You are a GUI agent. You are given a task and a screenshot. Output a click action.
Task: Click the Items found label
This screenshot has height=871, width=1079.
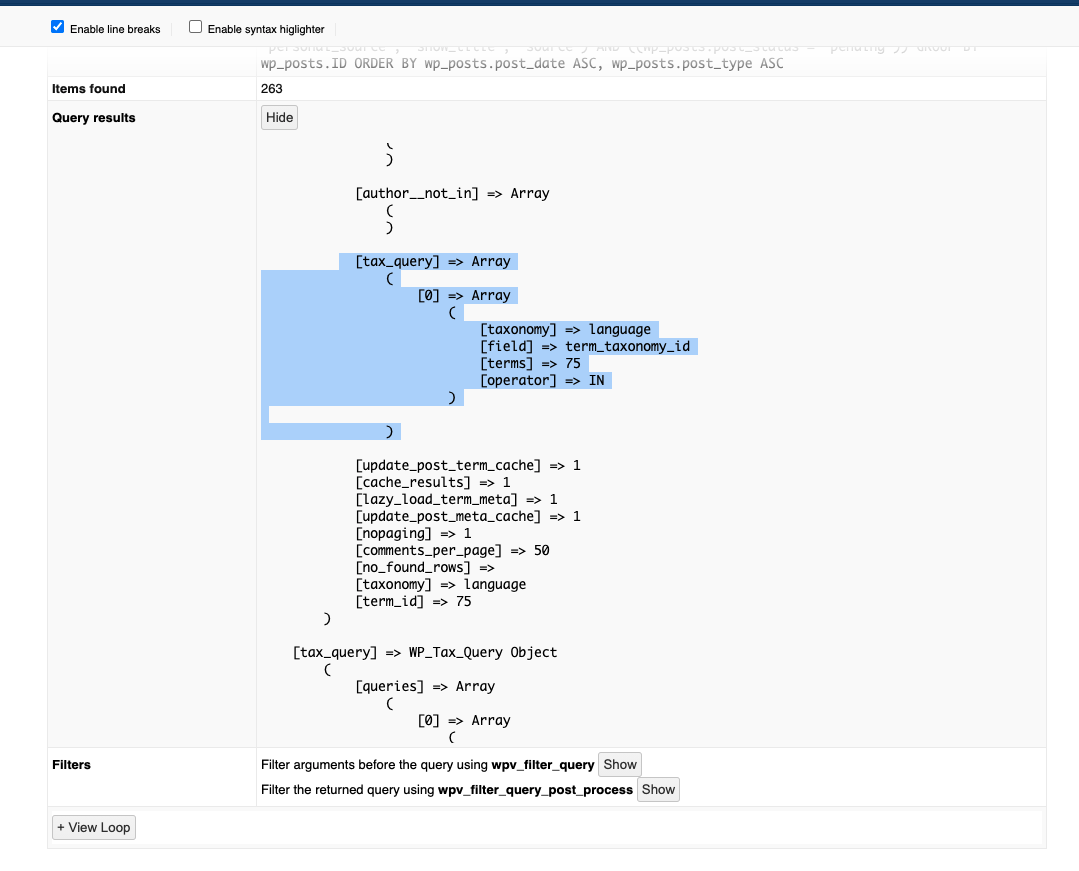tap(89, 89)
